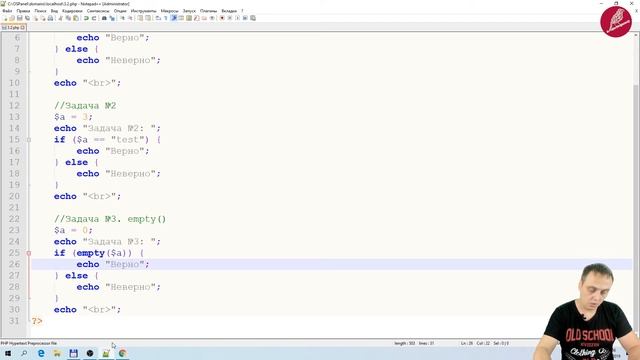Screen dimensions: 640x360
Task: Click 'PHP Hypertext Preprocessor file' in status bar
Action: [x=29, y=343]
